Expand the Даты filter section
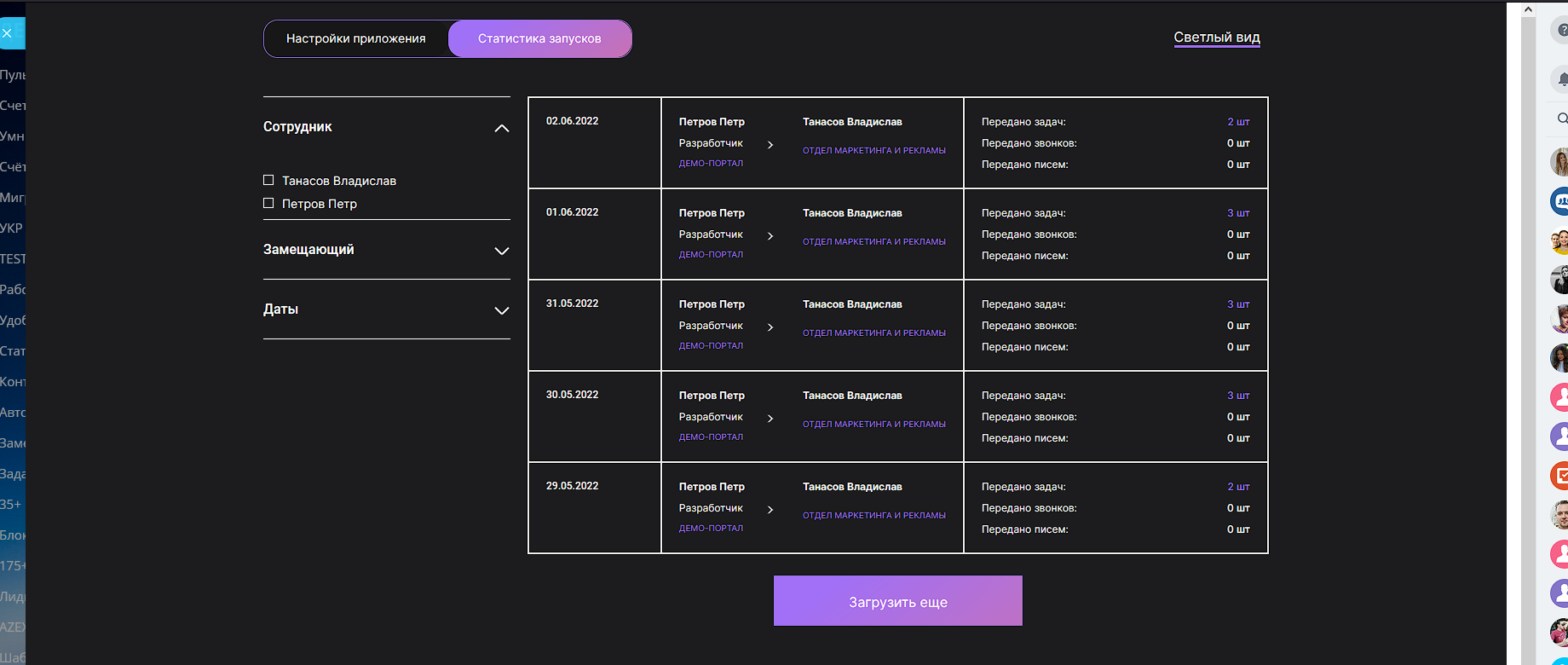The image size is (1568, 665). 501,310
